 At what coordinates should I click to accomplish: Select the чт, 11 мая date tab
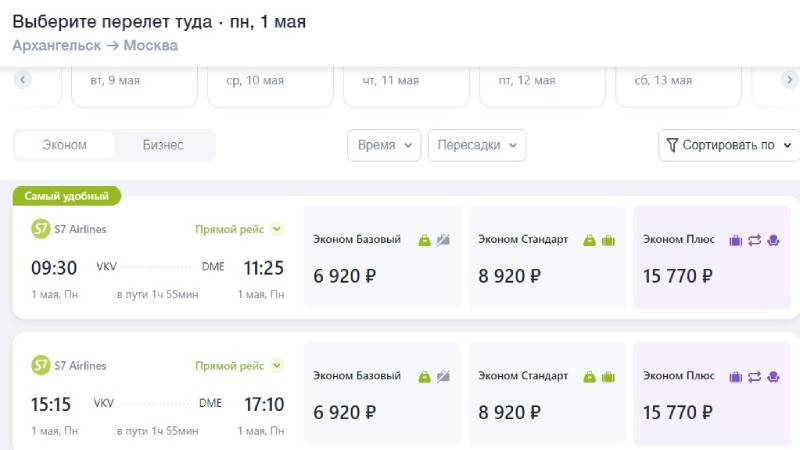coord(406,81)
